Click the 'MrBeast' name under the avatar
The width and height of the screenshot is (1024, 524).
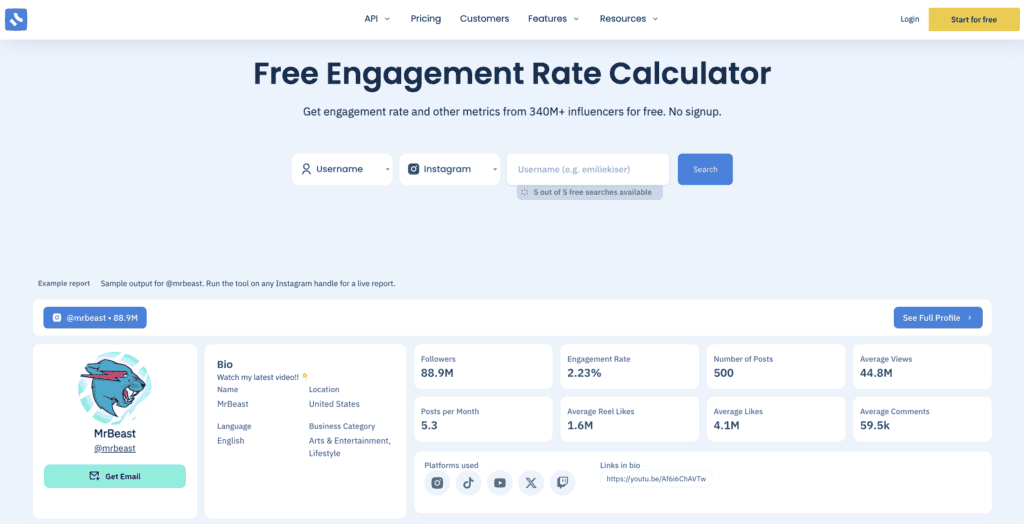click(x=115, y=433)
